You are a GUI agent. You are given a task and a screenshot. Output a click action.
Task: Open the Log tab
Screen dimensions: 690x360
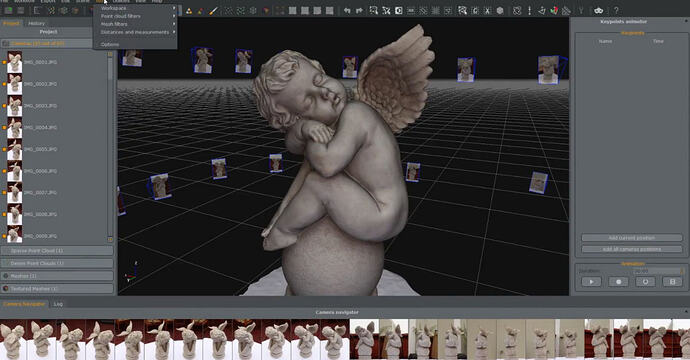tap(58, 304)
